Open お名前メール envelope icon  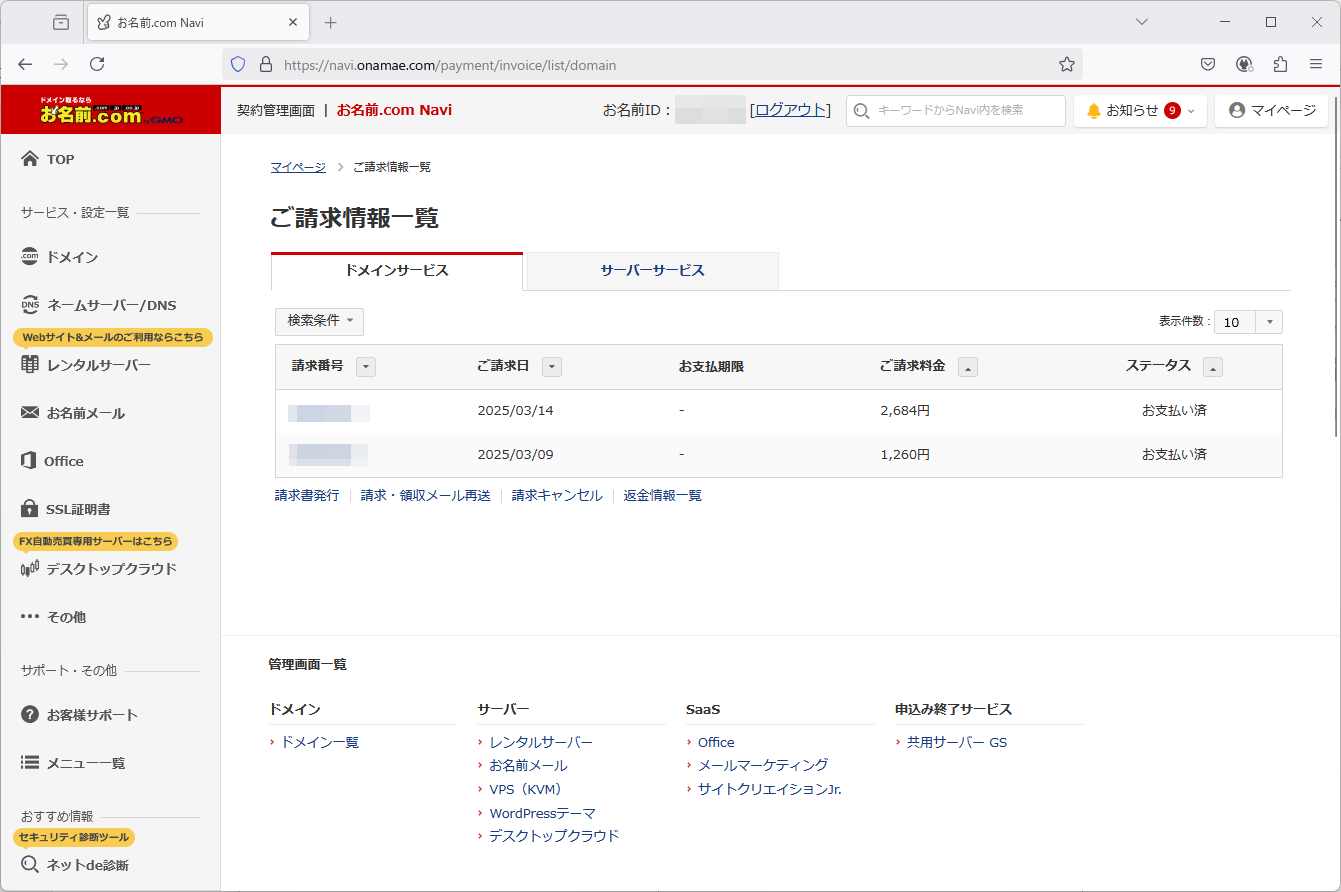click(30, 413)
